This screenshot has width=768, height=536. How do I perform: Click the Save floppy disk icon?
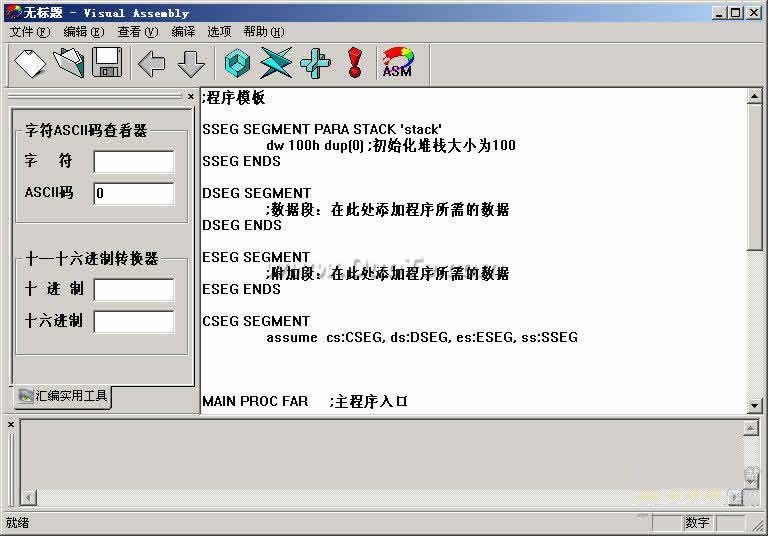107,64
